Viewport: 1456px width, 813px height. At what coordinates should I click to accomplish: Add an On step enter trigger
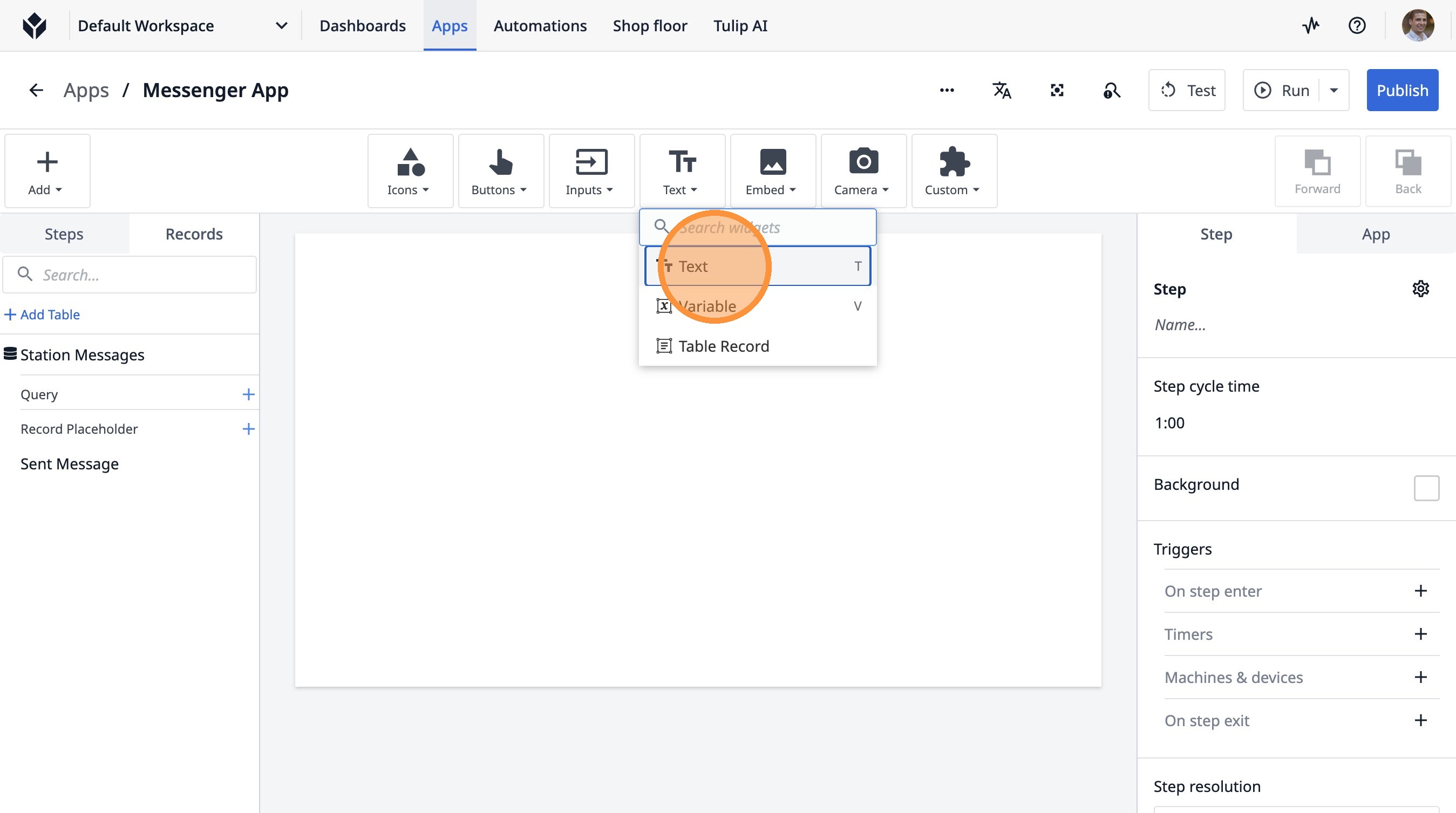point(1420,591)
